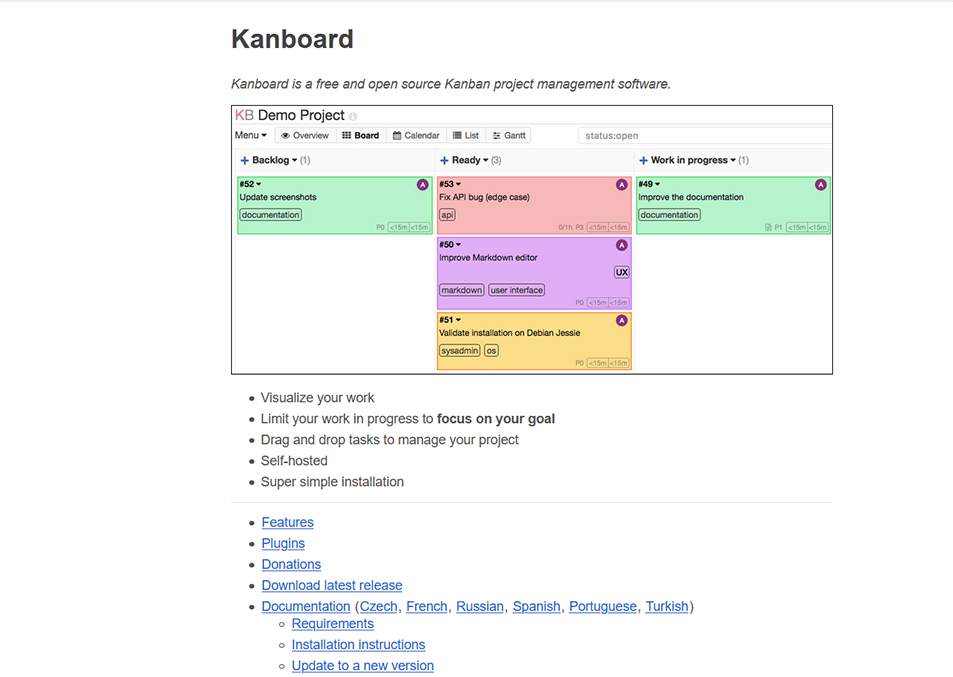Switch to the List view
The height and width of the screenshot is (677, 953).
point(466,136)
